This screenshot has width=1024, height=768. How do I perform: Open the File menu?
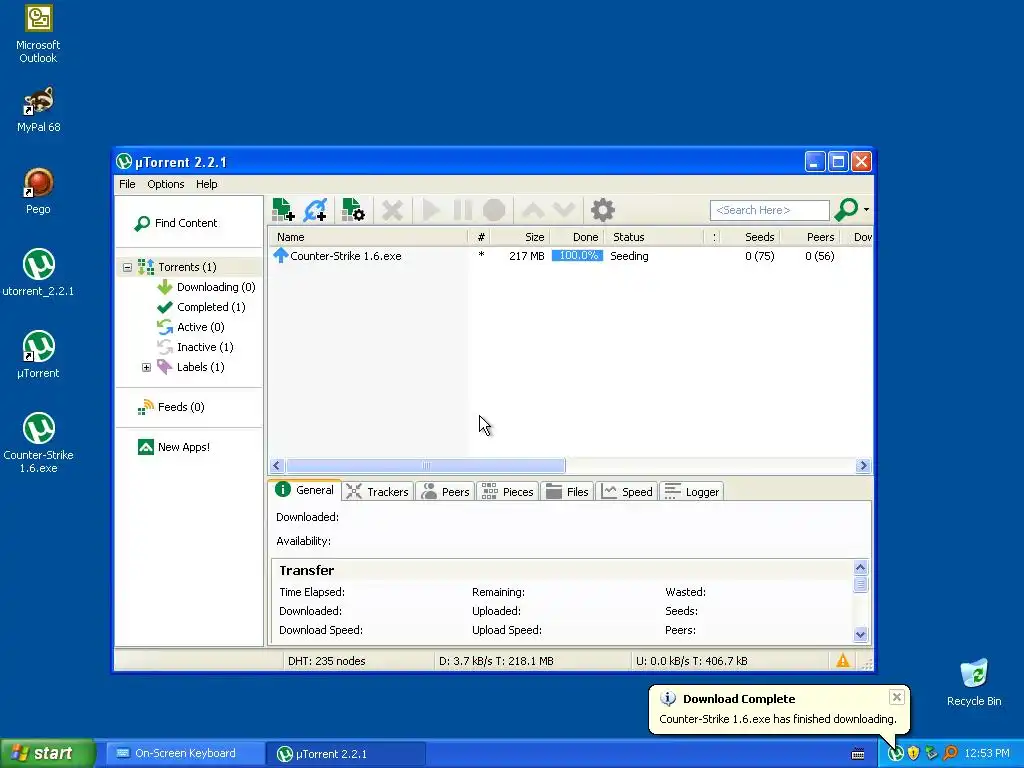pos(127,184)
